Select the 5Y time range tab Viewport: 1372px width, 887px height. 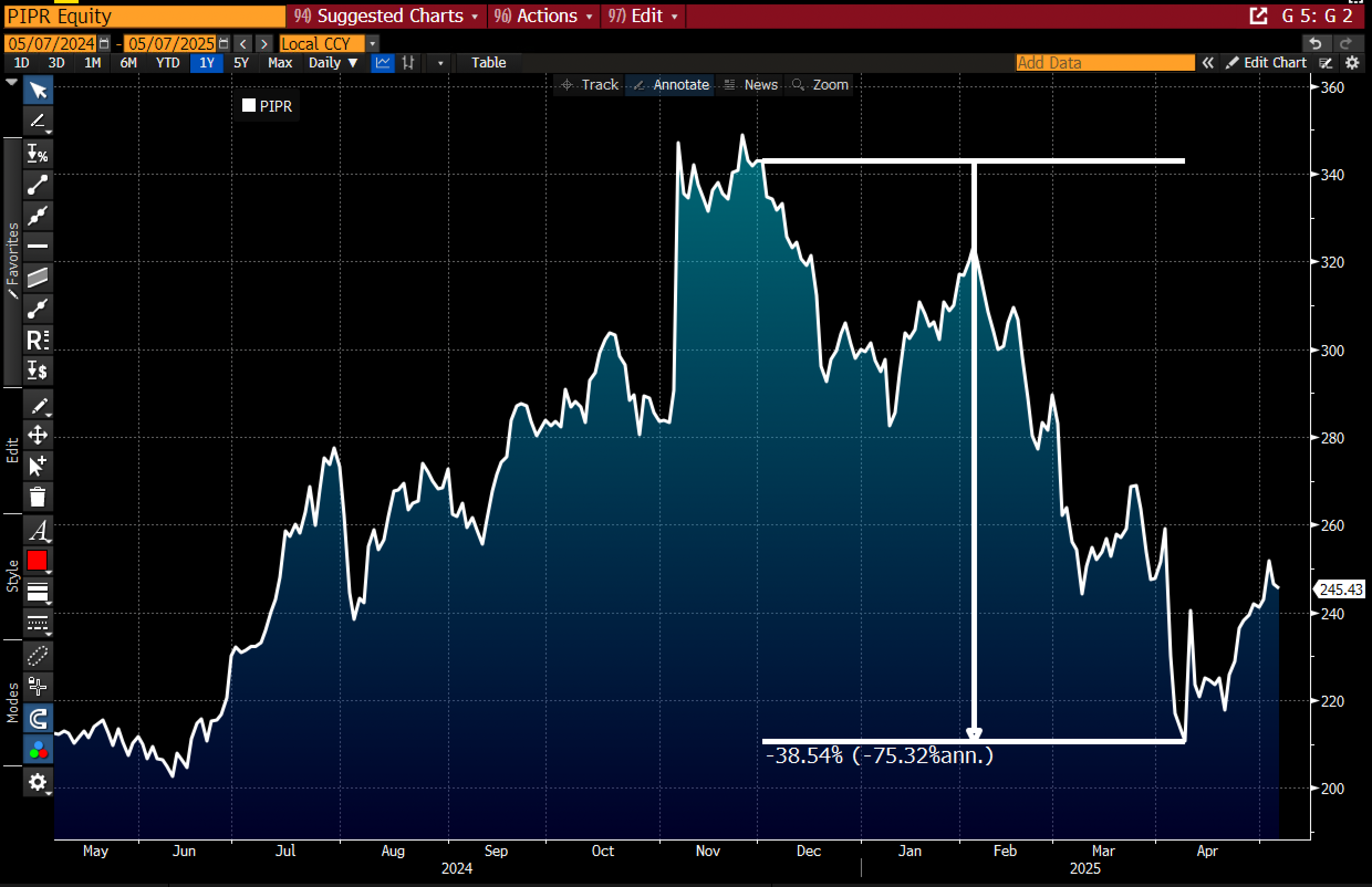(x=241, y=63)
